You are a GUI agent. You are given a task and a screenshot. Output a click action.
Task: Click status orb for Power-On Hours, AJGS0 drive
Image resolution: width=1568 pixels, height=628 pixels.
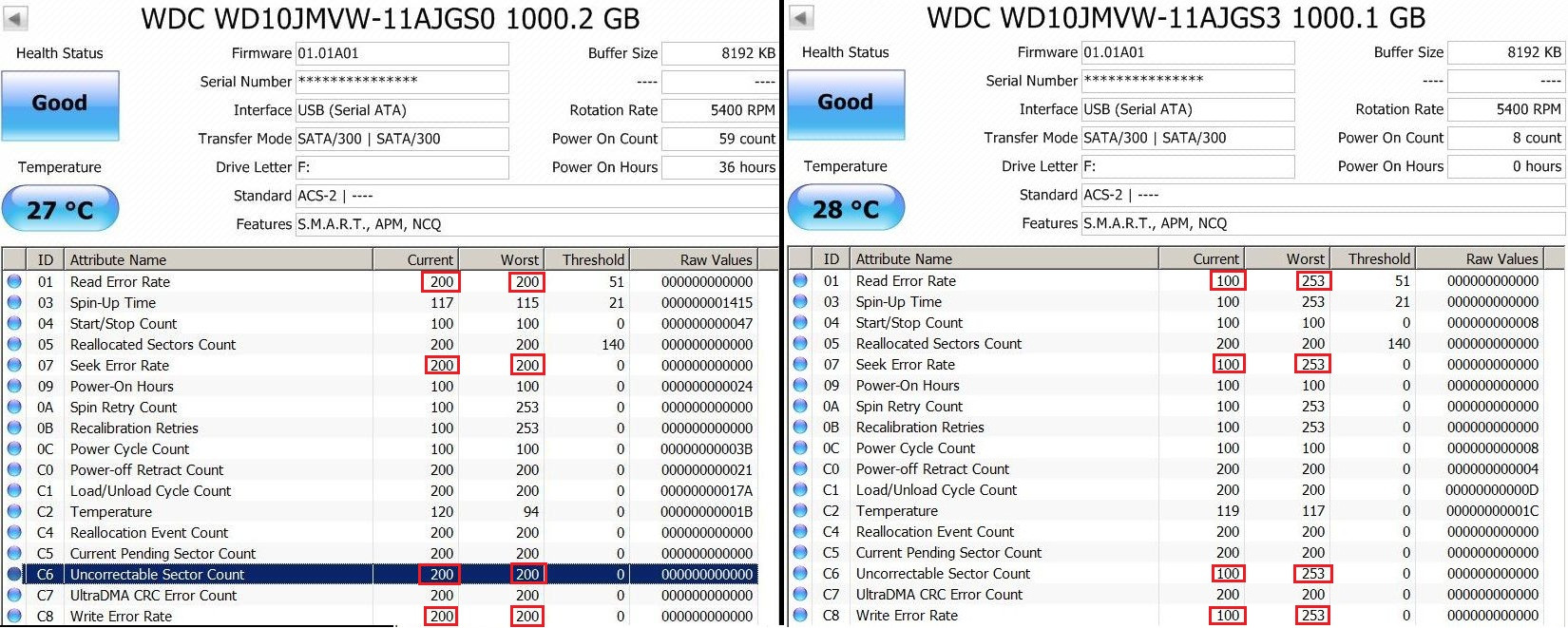pos(14,386)
